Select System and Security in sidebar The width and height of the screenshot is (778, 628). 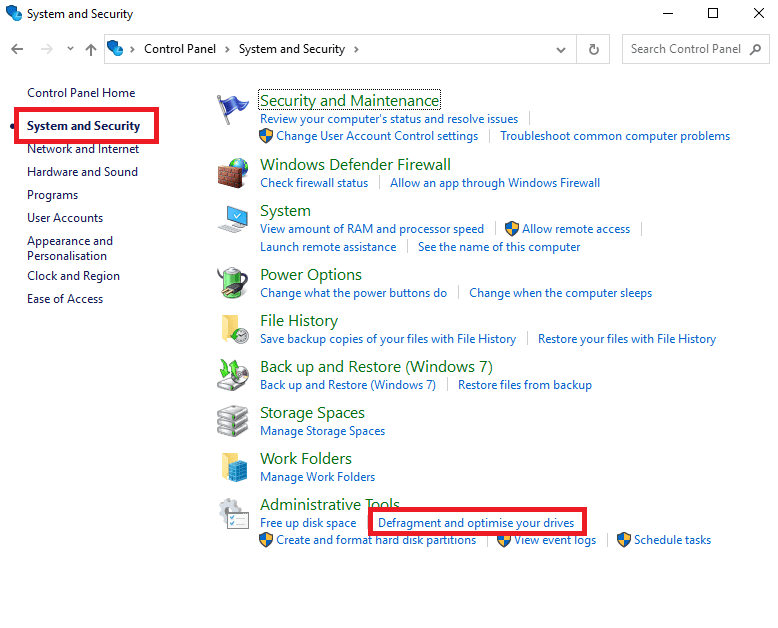pos(83,126)
